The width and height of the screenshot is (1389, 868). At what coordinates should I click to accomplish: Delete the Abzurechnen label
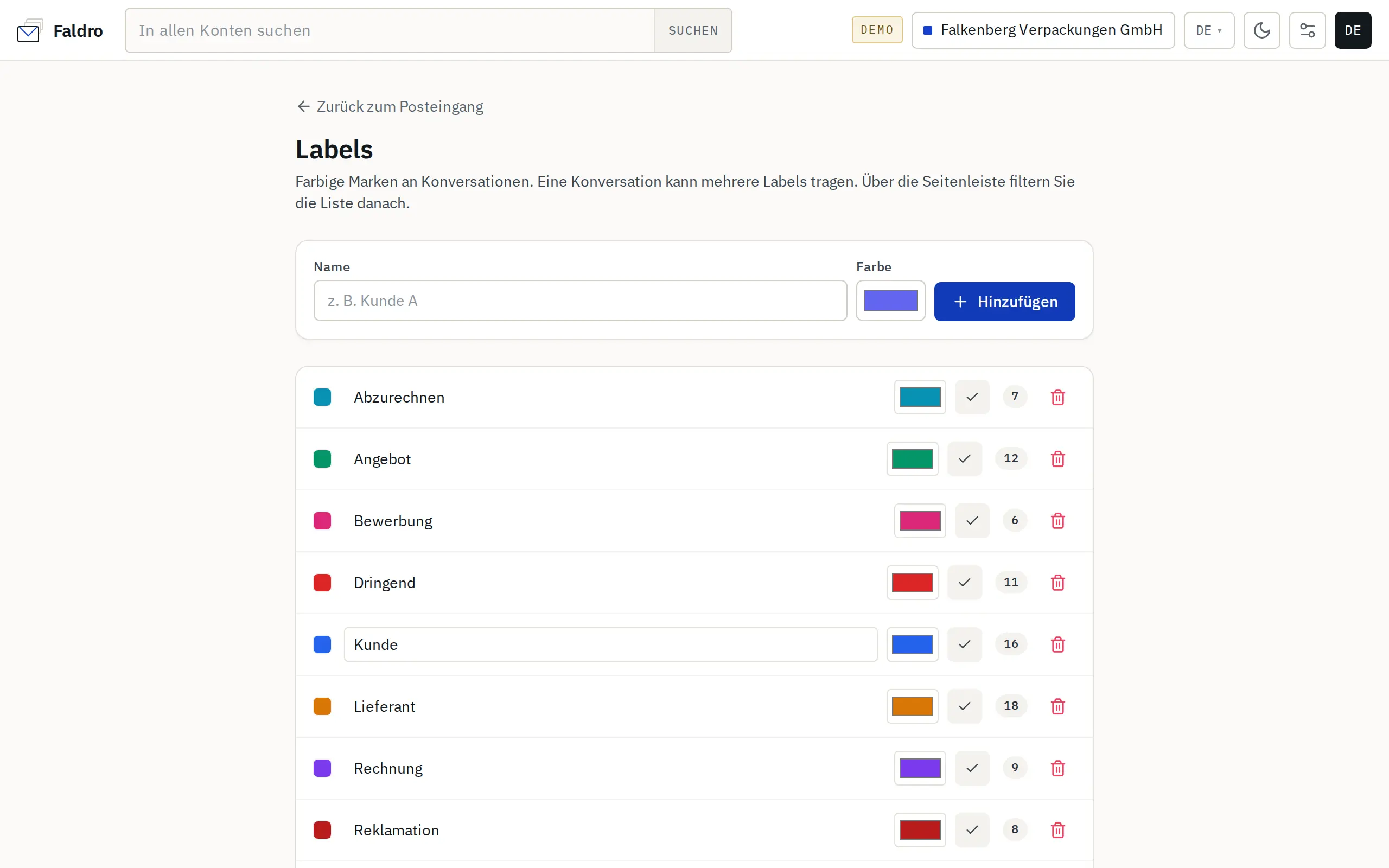pyautogui.click(x=1057, y=397)
